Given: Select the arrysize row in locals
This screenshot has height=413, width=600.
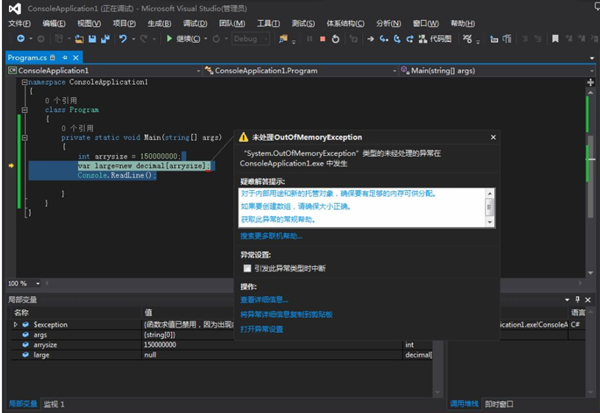Looking at the screenshot, I should pyautogui.click(x=223, y=345).
